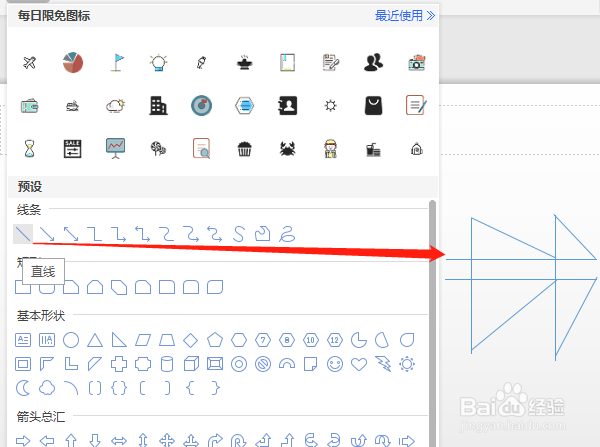Insert the two-people silhouette icon
The width and height of the screenshot is (600, 447).
click(x=374, y=62)
